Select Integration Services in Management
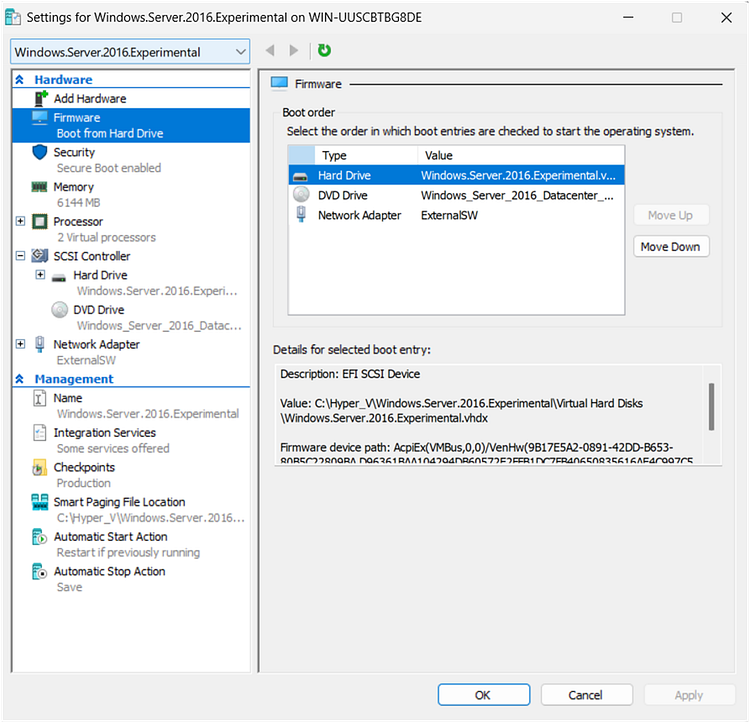Image resolution: width=750 pixels, height=723 pixels. (x=105, y=433)
